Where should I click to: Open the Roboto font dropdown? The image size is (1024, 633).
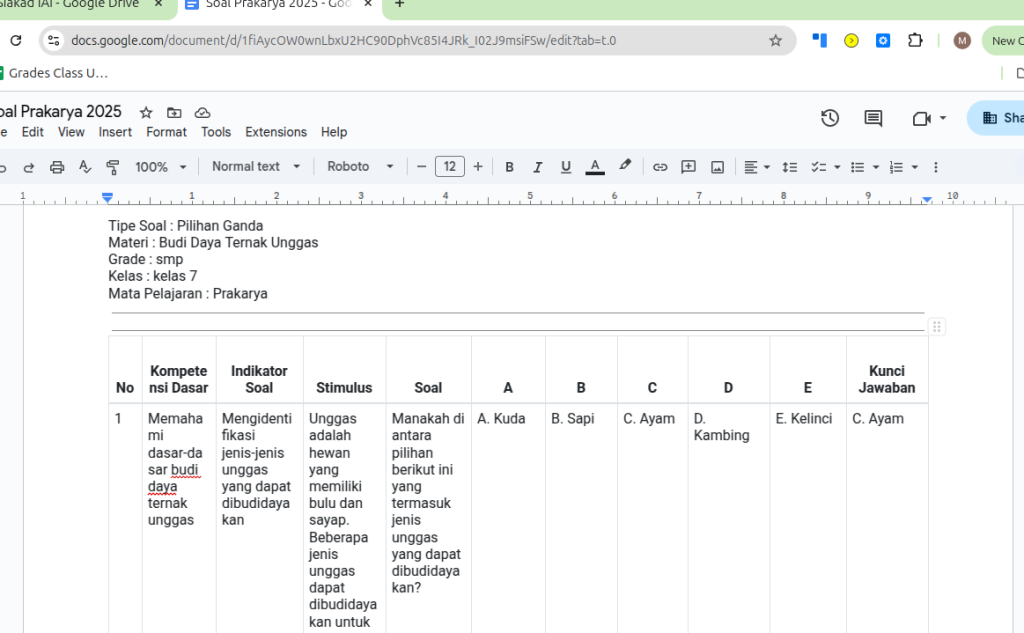pos(360,167)
